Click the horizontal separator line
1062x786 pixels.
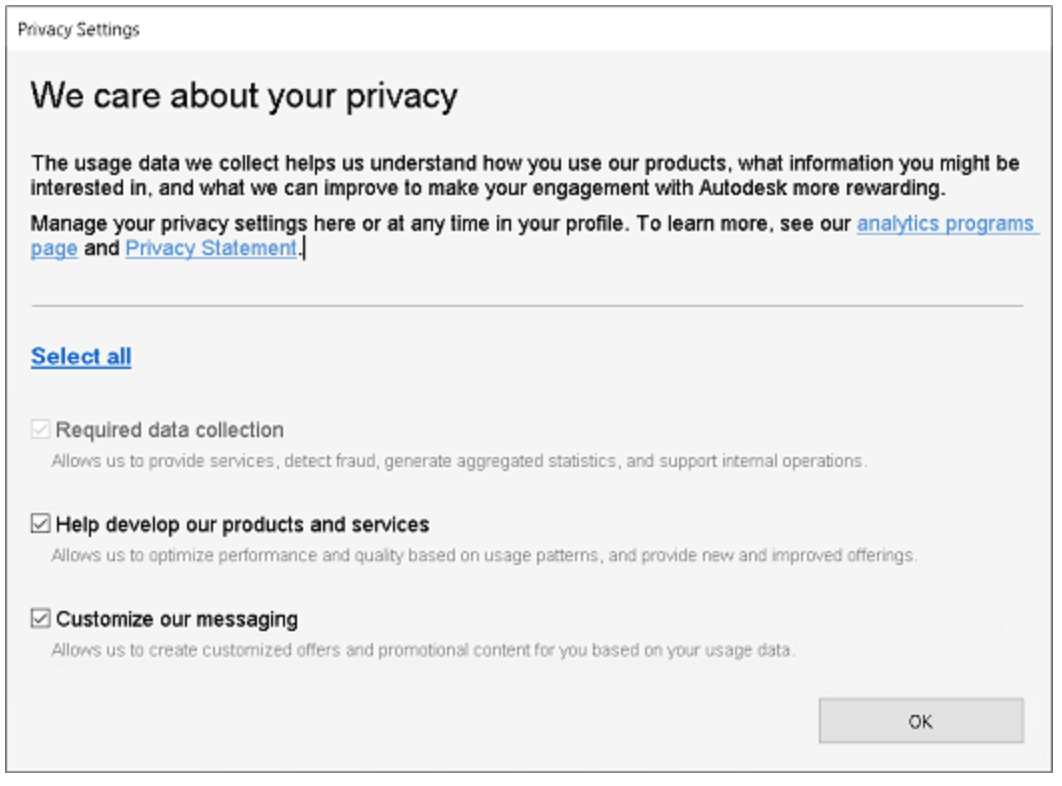tap(527, 306)
